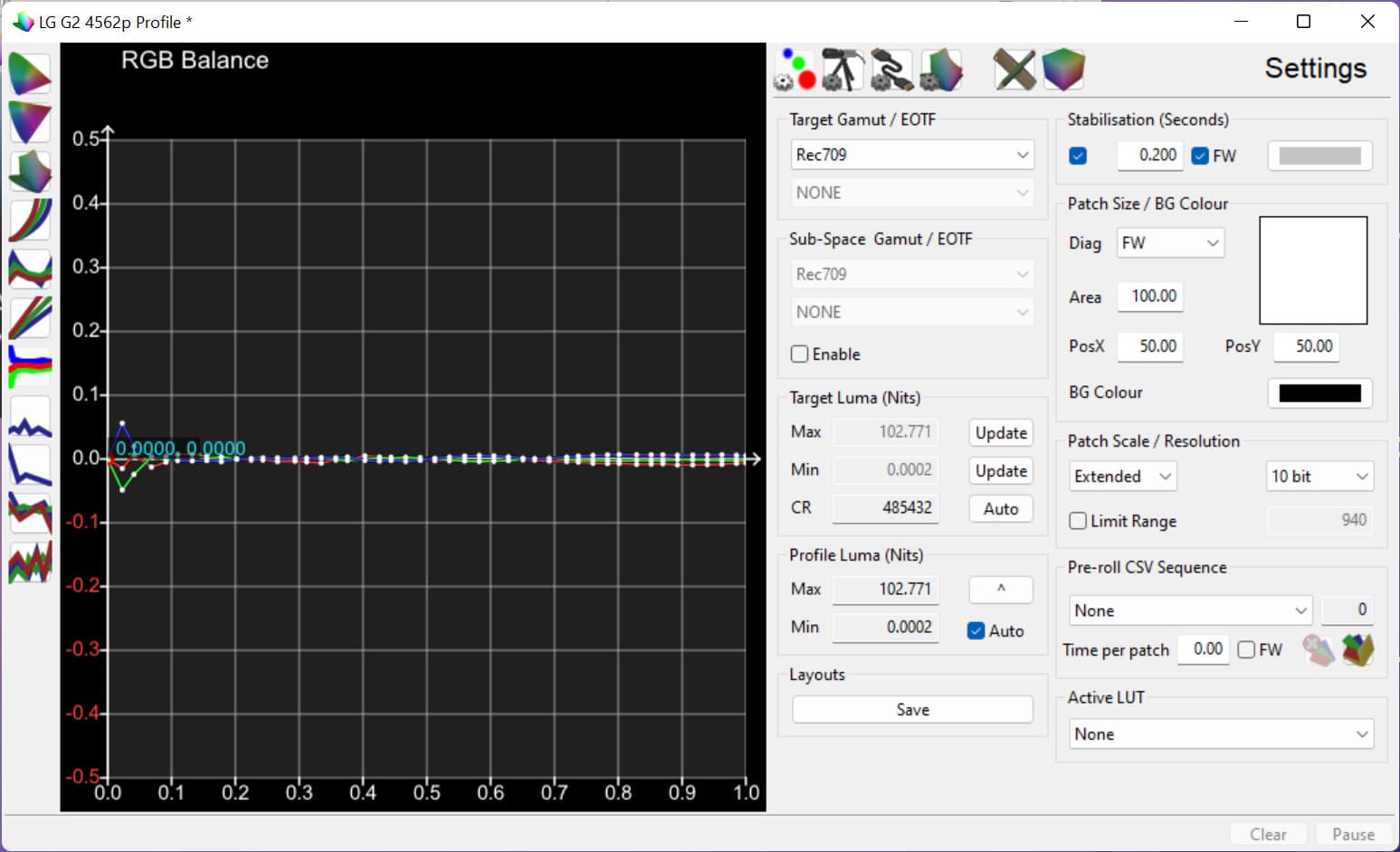Click the Area 100.00 field

point(1150,296)
